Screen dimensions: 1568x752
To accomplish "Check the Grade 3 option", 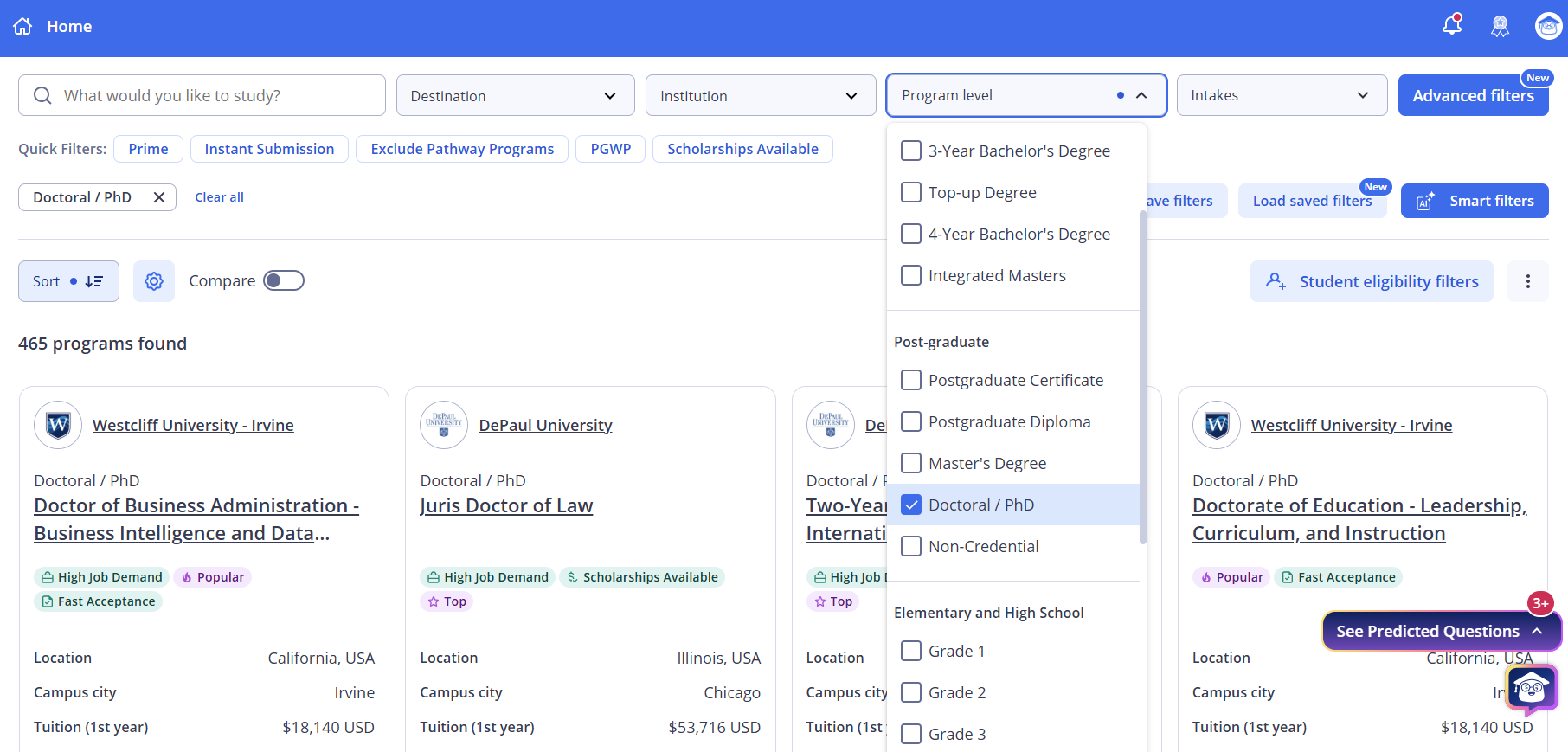I will [911, 734].
